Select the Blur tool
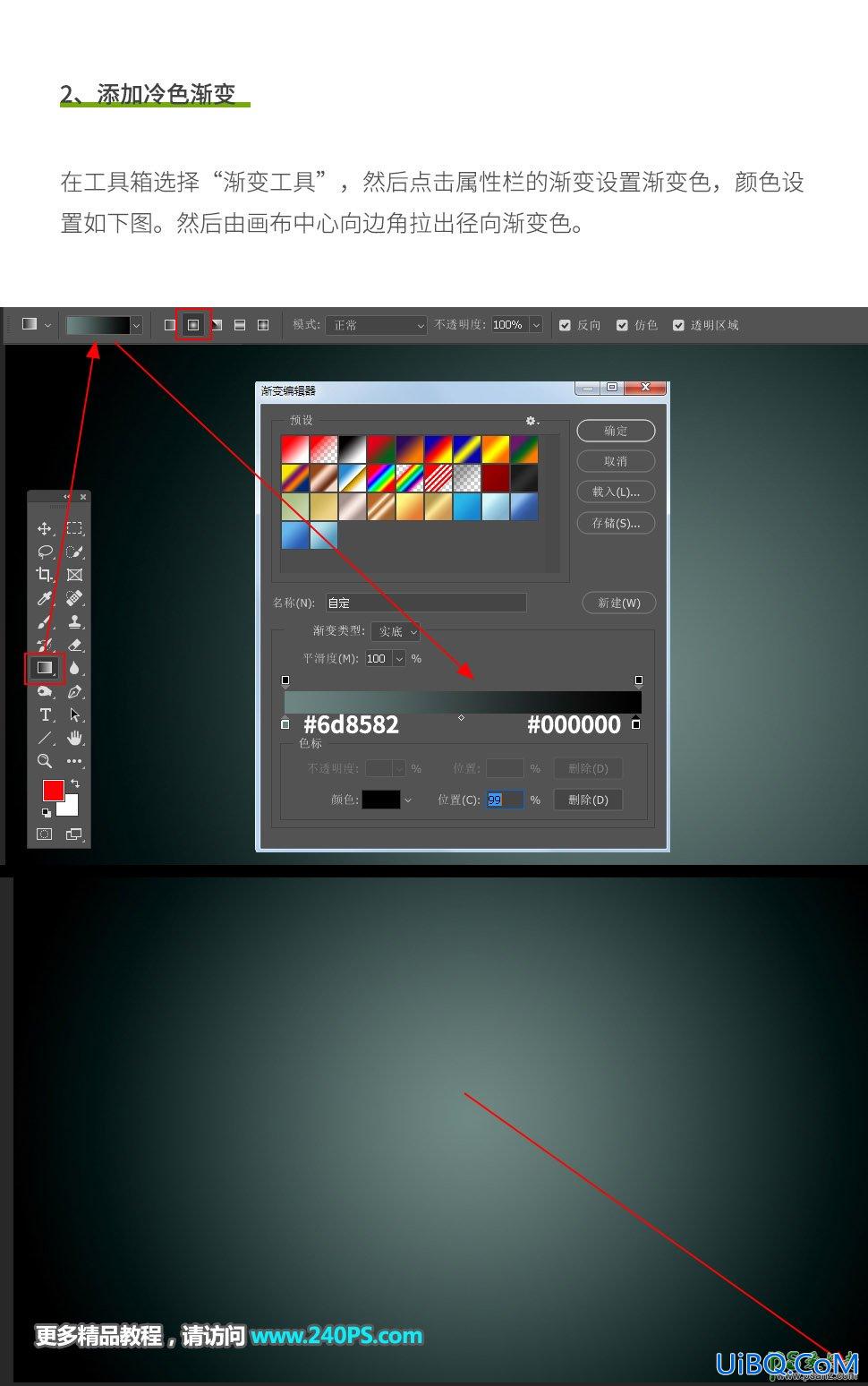Image resolution: width=868 pixels, height=1386 pixels. pos(74,668)
